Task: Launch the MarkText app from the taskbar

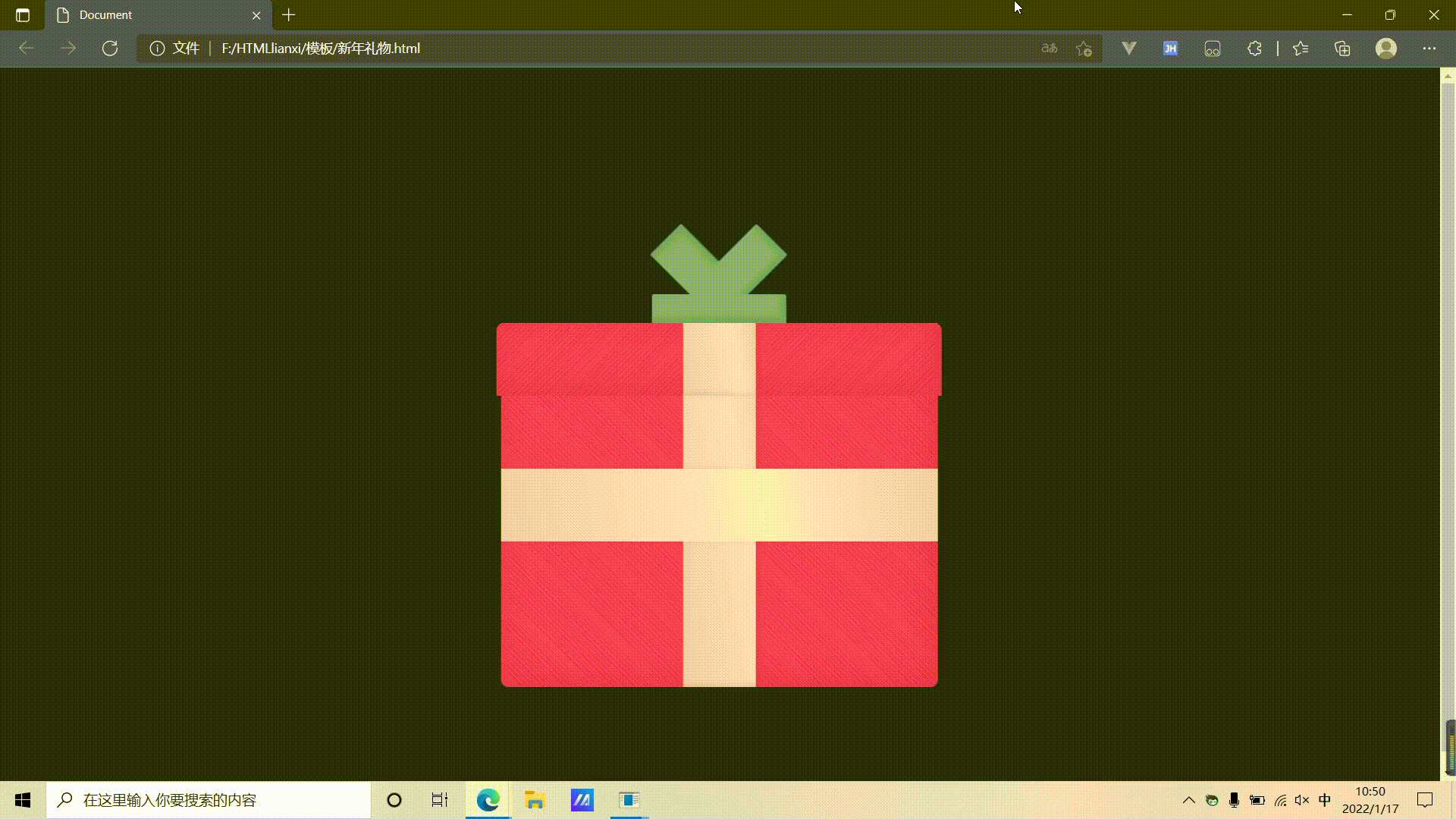Action: (x=582, y=800)
